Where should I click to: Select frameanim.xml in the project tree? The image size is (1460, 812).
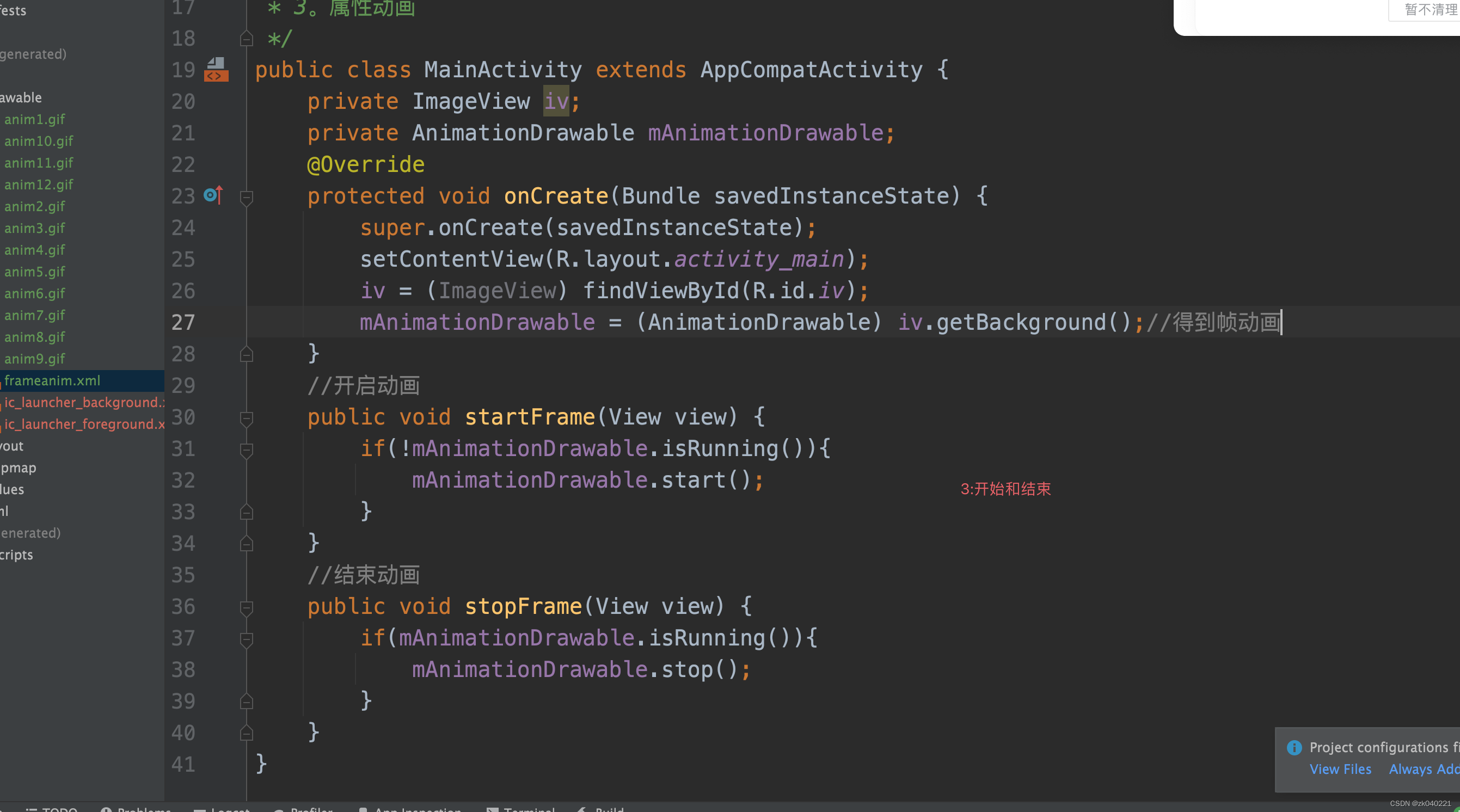pyautogui.click(x=52, y=380)
